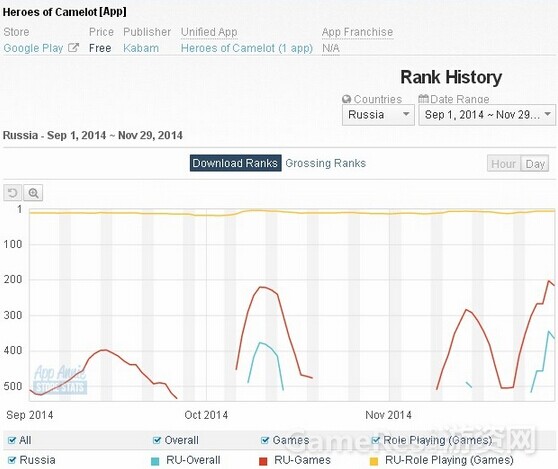Toggle the Role Playing (Games) checkbox

click(375, 440)
